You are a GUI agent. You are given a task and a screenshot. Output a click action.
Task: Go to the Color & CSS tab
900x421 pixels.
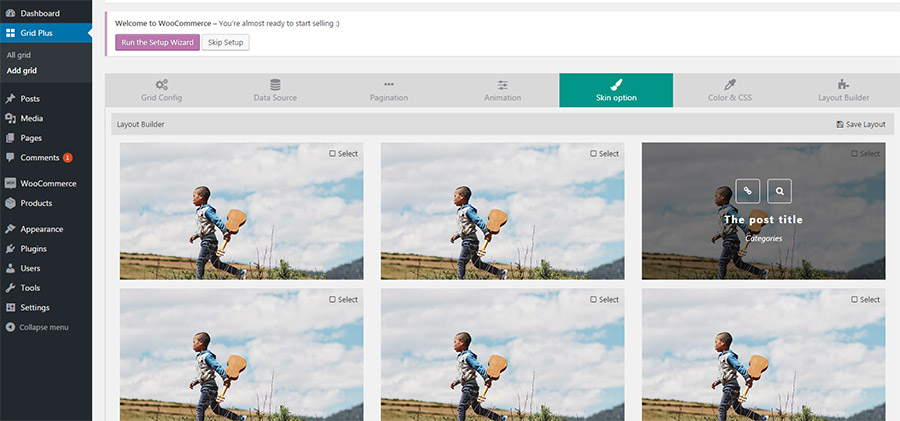coord(730,90)
